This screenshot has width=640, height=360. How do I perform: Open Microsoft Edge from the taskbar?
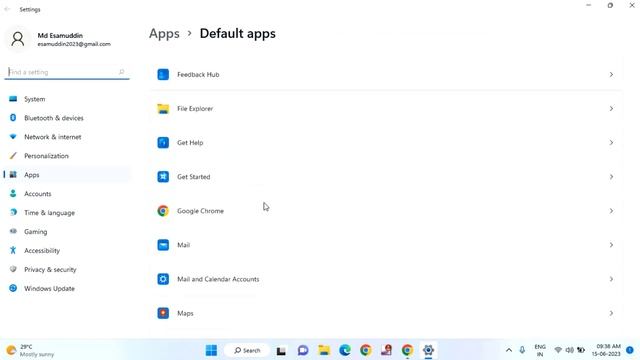345,350
